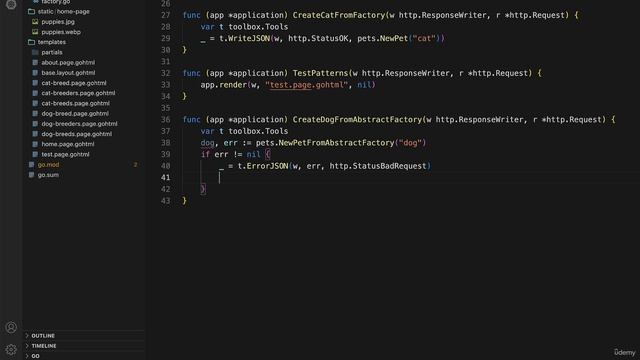Image resolution: width=640 pixels, height=360 pixels.
Task: Click line number 41 in gutter
Action: (x=165, y=178)
